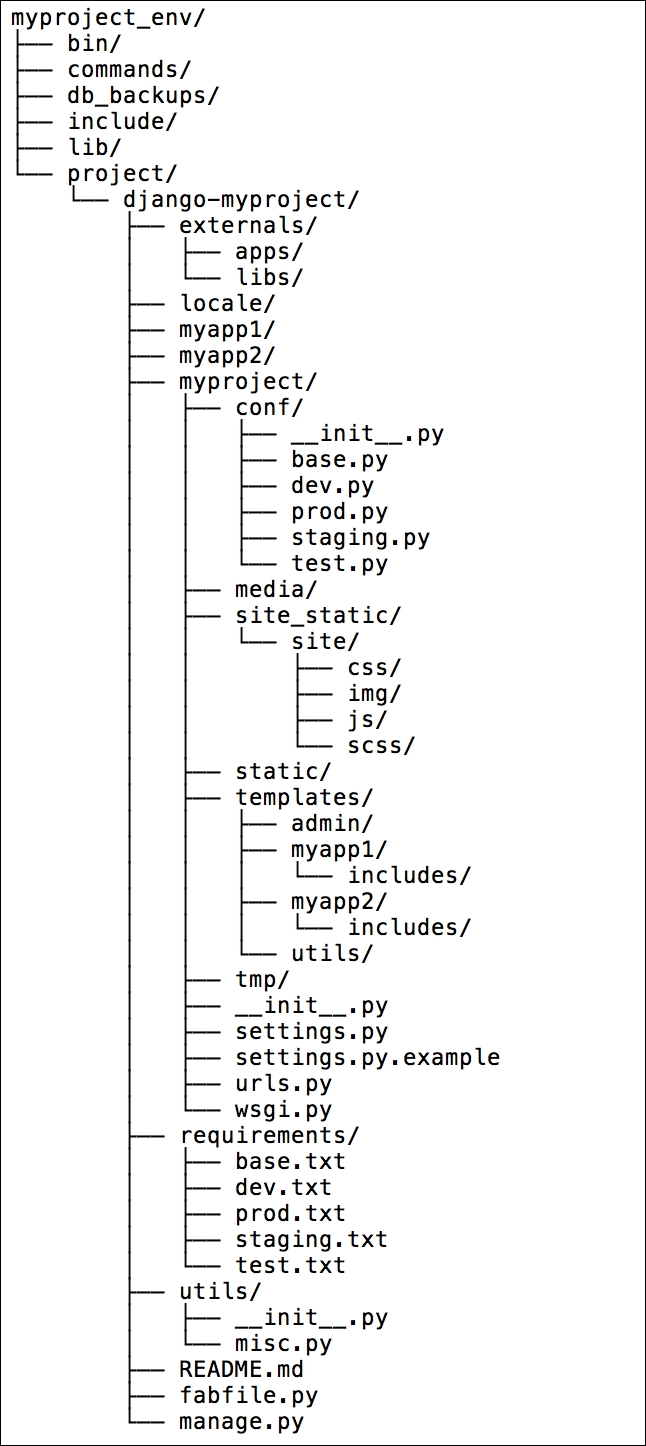Open the conf/ directory entry

pyautogui.click(x=269, y=407)
